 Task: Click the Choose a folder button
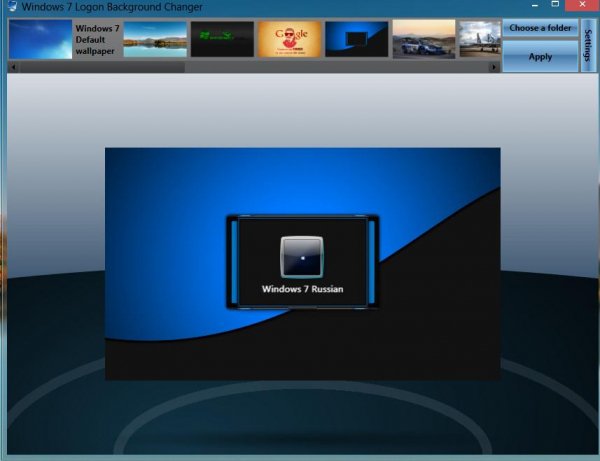(x=540, y=28)
